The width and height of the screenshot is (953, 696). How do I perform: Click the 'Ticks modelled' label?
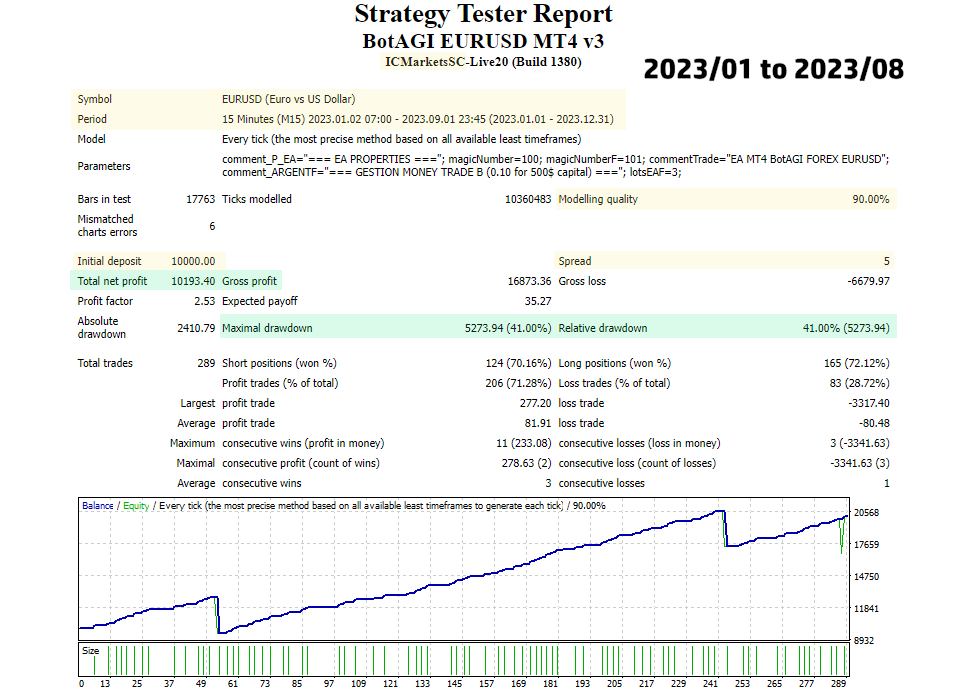pyautogui.click(x=257, y=199)
